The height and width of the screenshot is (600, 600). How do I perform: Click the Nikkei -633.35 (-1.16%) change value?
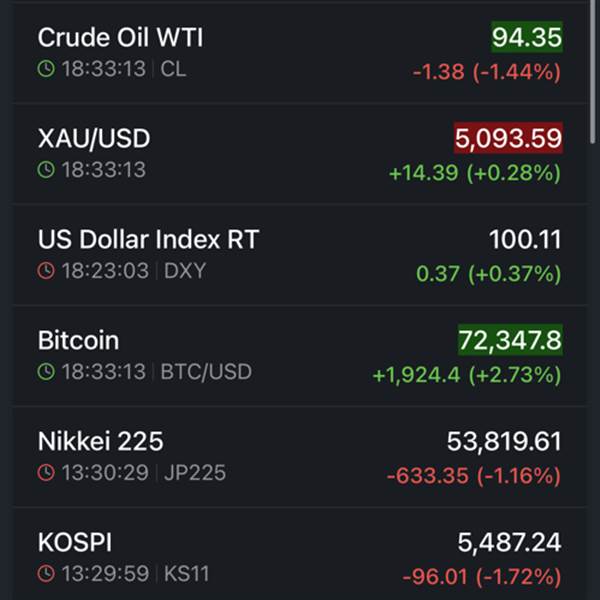coord(474,476)
